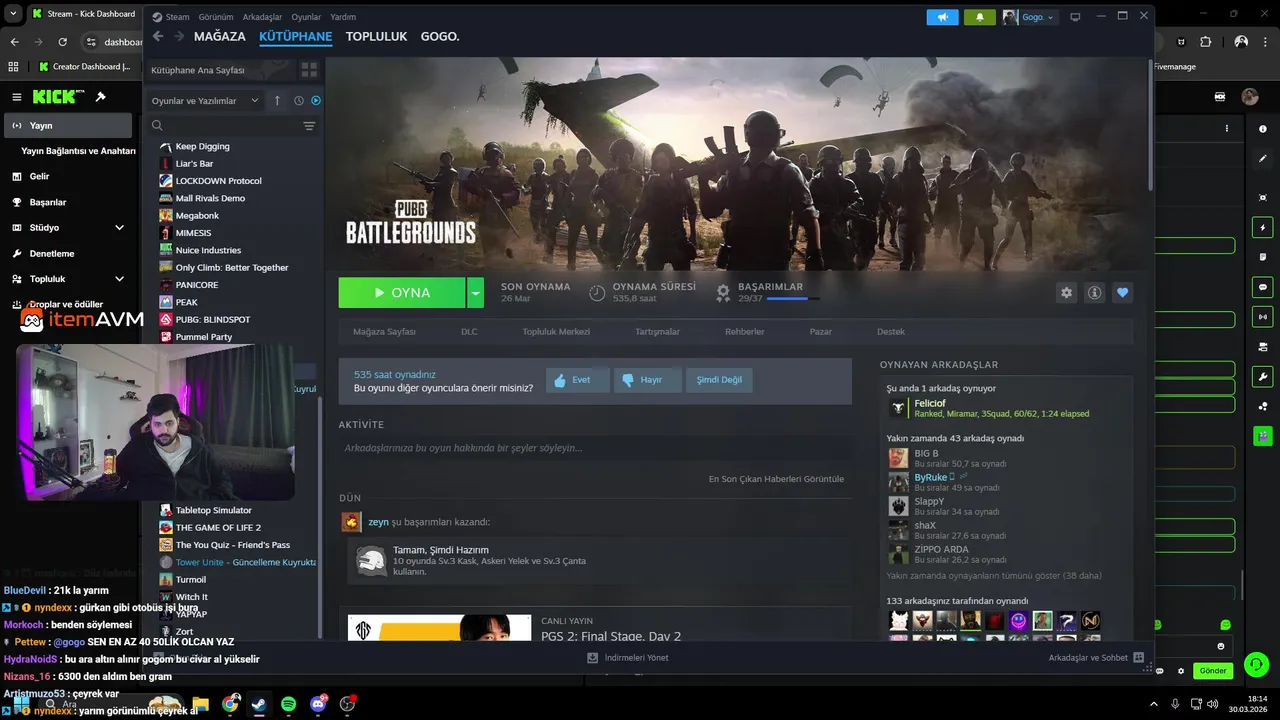Toggle the ready-to-play filter icon
Viewport: 1280px width, 720px height.
(316, 101)
